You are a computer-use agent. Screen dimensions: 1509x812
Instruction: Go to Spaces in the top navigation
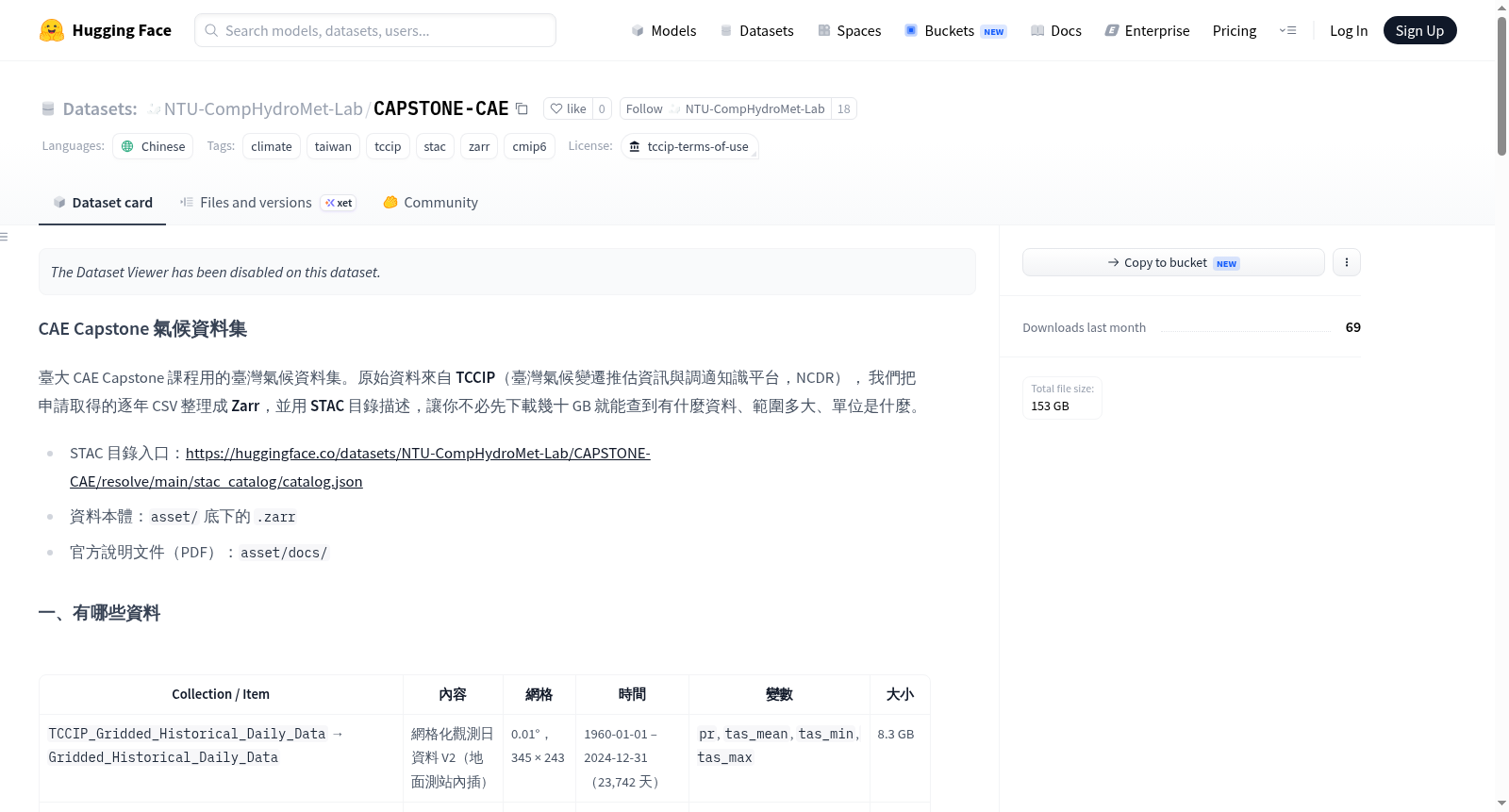(x=850, y=31)
